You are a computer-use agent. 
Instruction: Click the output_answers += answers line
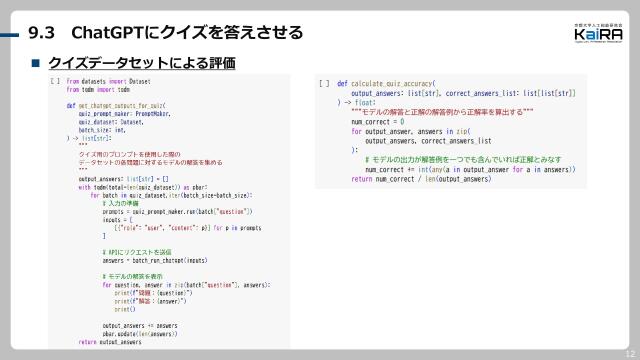click(x=140, y=326)
